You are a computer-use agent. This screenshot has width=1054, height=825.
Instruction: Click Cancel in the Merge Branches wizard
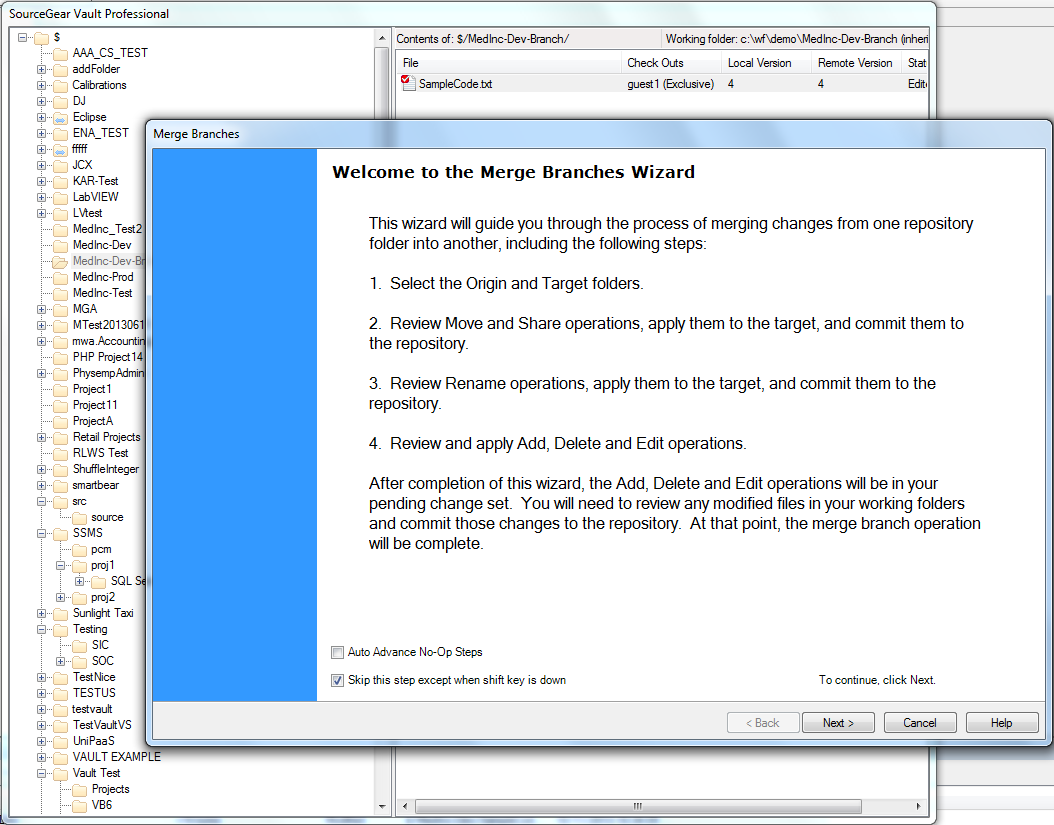[919, 723]
